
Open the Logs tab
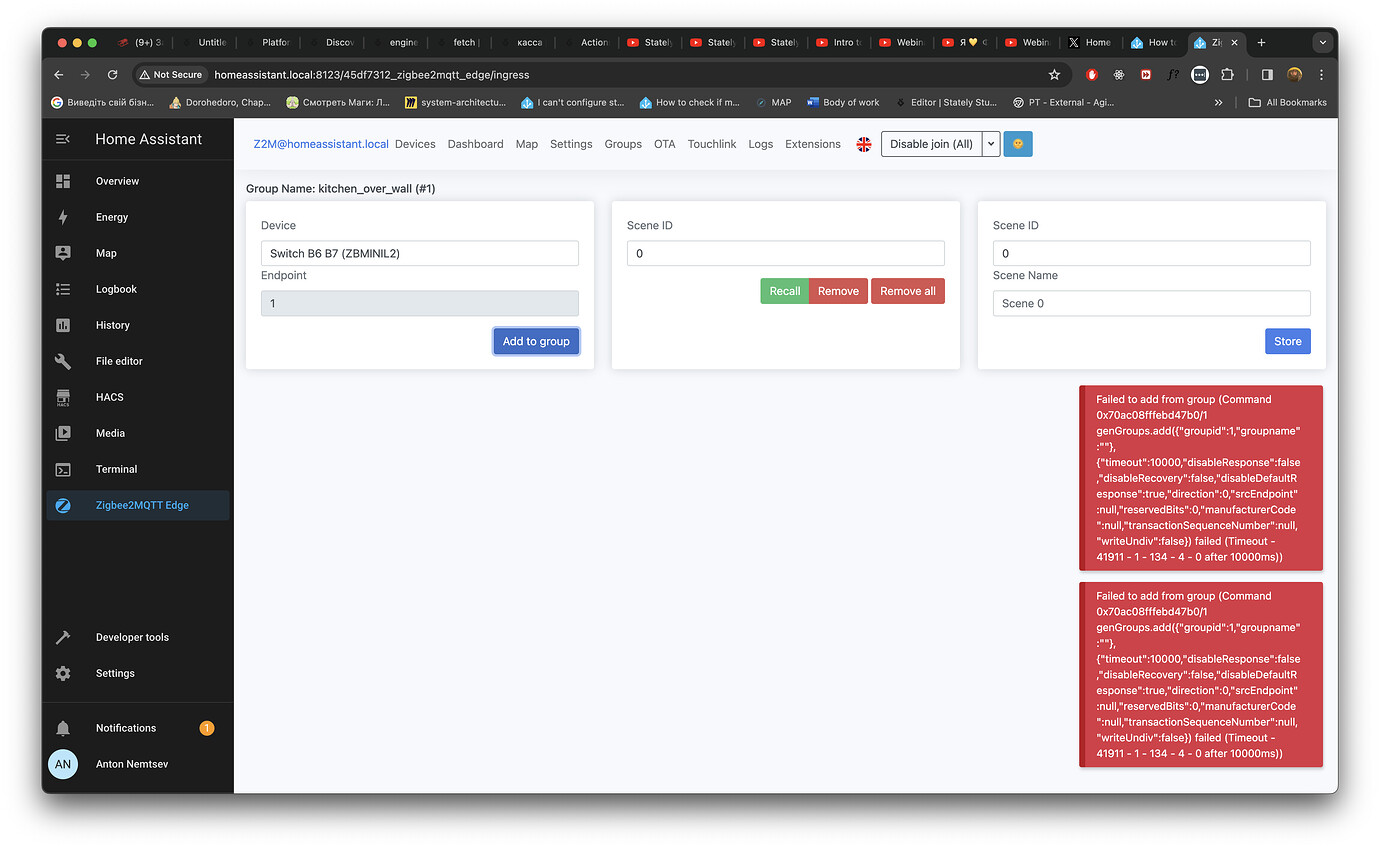coord(761,144)
